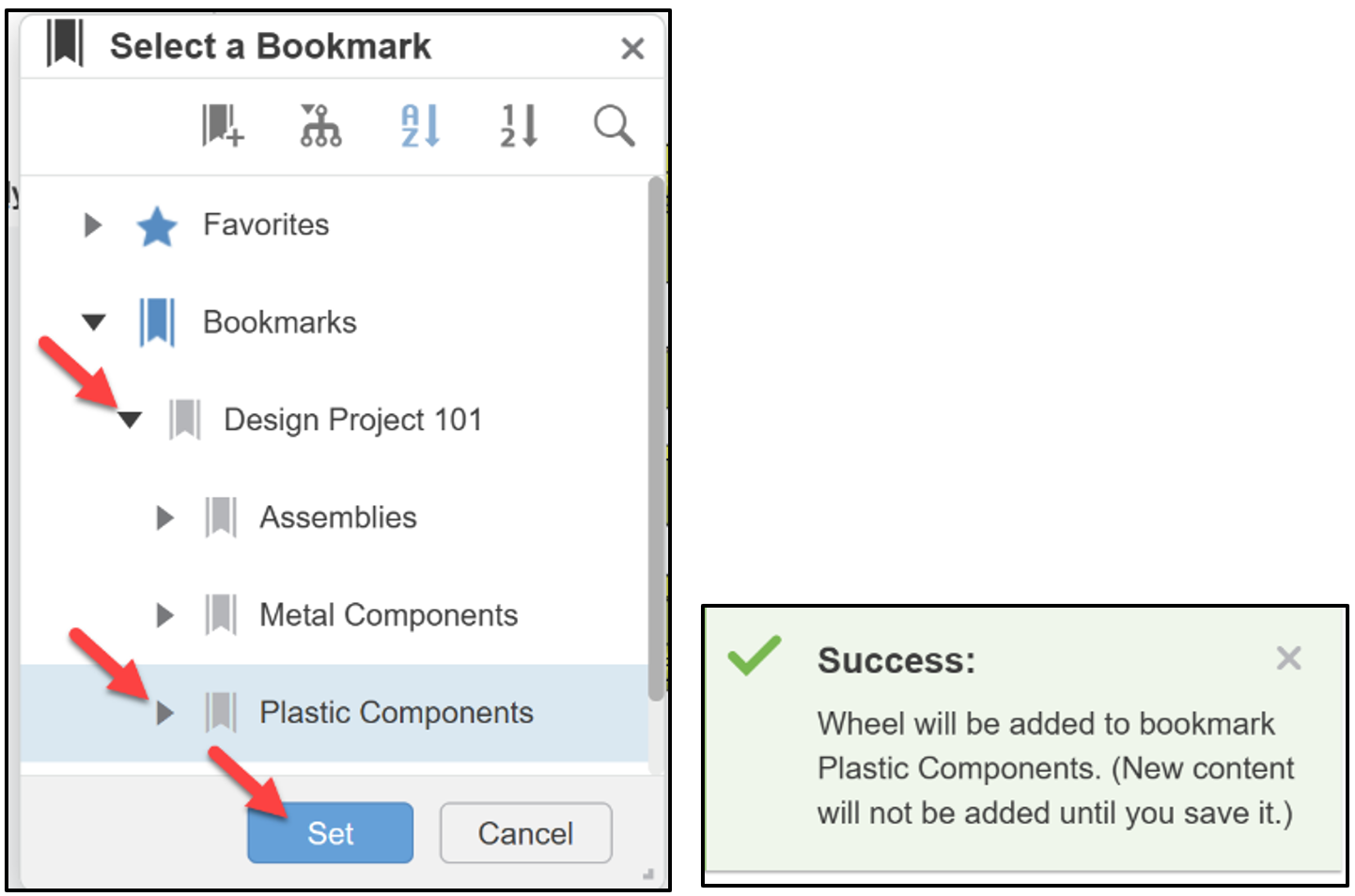This screenshot has height=896, width=1355.
Task: Select the Plastic Components tree item
Action: click(396, 712)
